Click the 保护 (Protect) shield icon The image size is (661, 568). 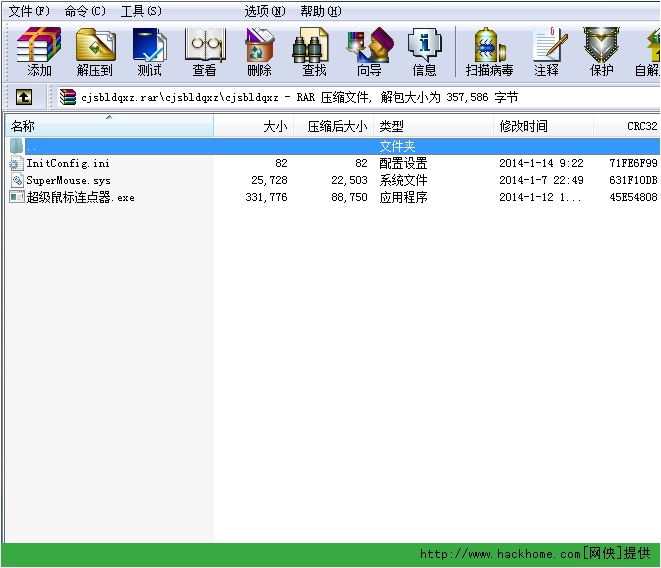(602, 51)
